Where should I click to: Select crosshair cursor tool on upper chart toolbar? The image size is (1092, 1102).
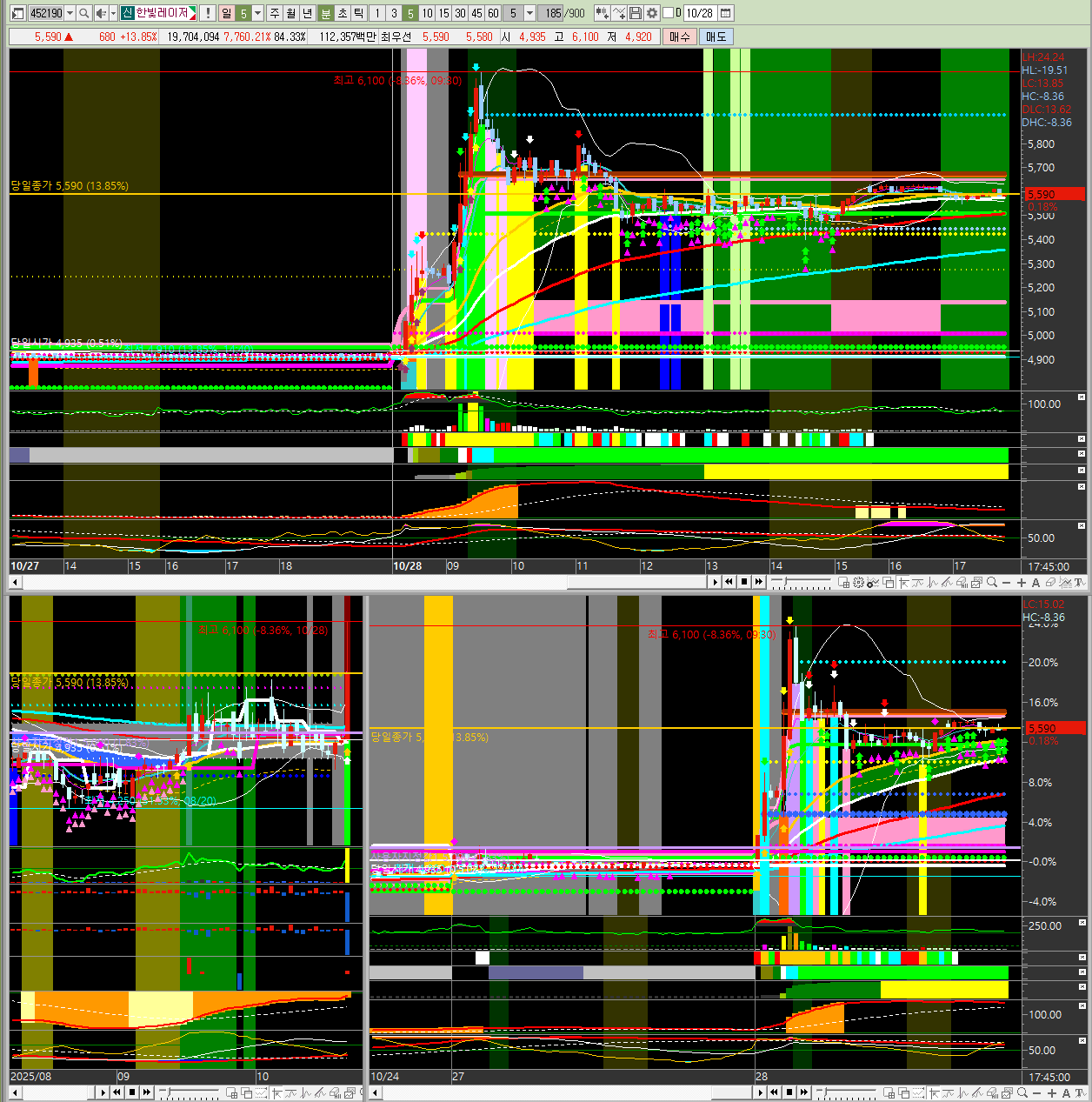tap(903, 583)
